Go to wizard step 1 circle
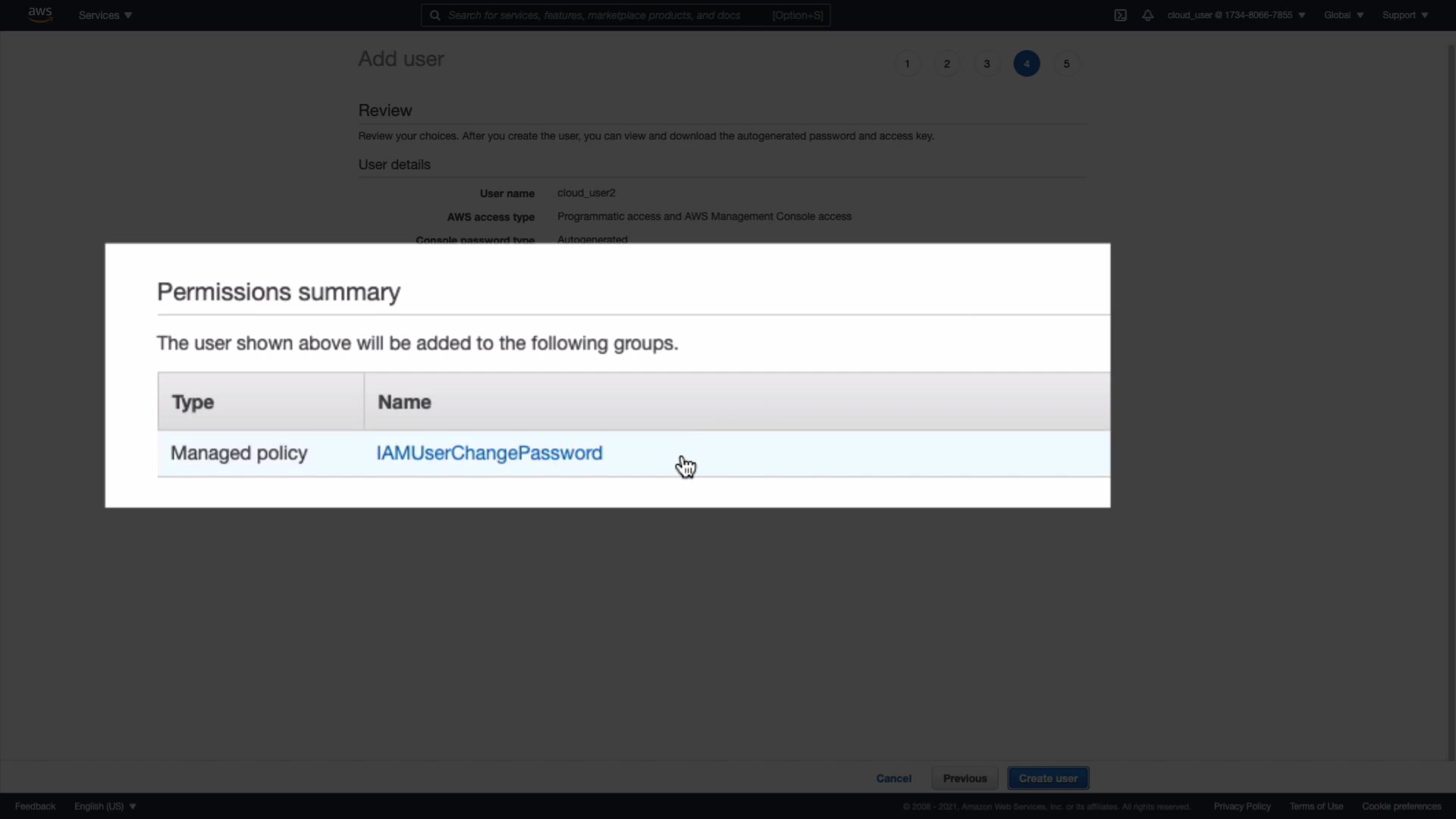Image resolution: width=1456 pixels, height=819 pixels. [x=907, y=64]
